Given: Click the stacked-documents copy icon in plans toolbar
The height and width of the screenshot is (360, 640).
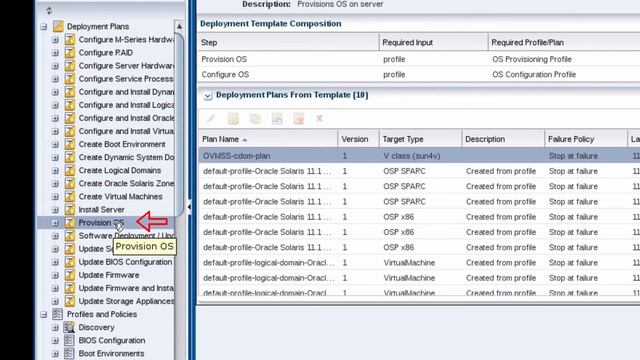Looking at the screenshot, I should click(255, 119).
